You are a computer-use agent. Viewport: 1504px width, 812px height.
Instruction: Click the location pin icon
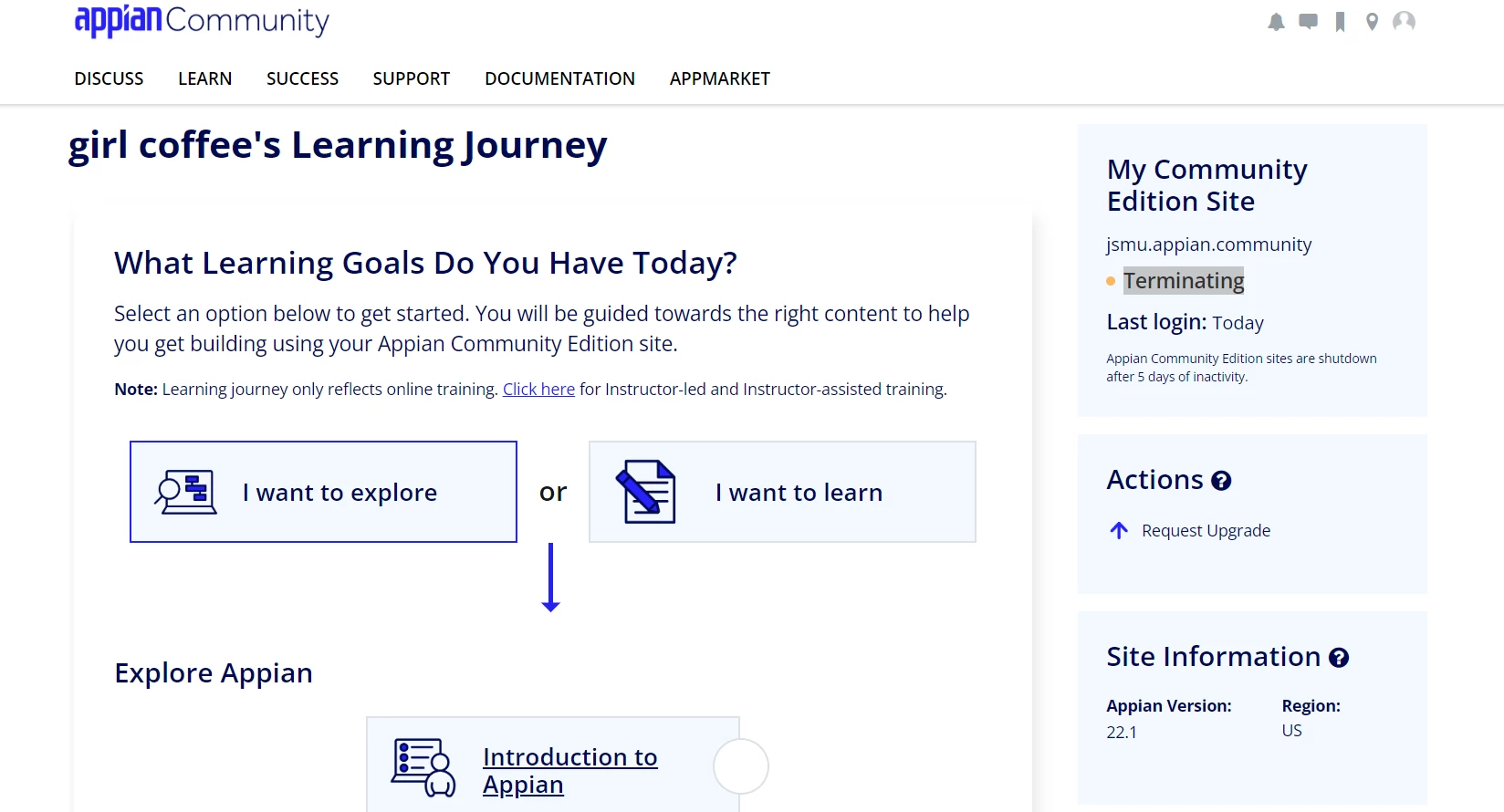[x=1372, y=22]
